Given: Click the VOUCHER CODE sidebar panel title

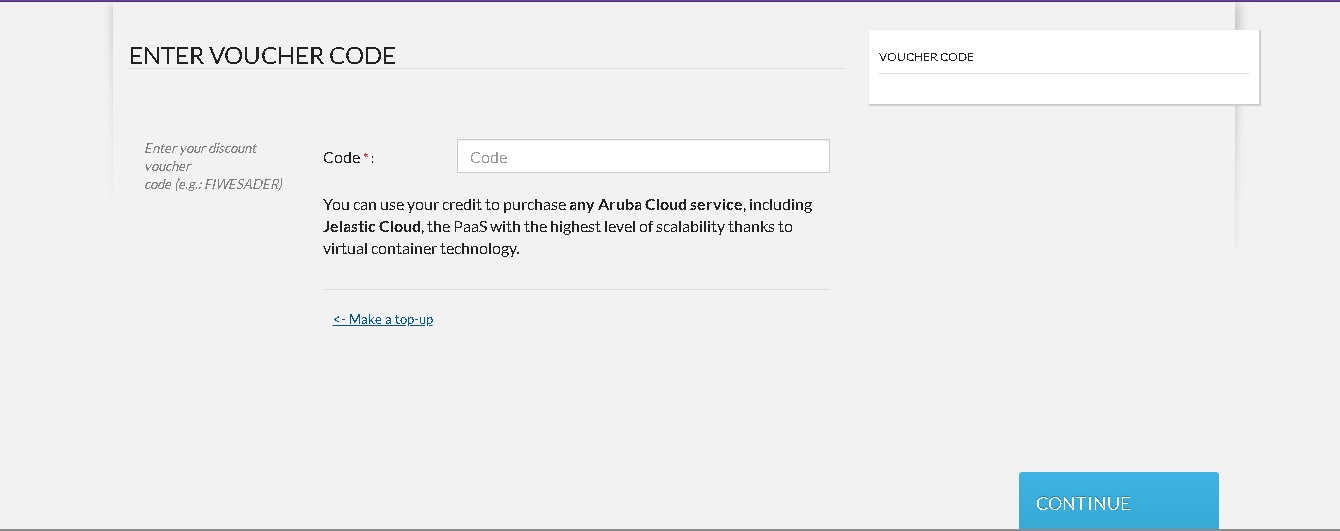Looking at the screenshot, I should tap(926, 57).
